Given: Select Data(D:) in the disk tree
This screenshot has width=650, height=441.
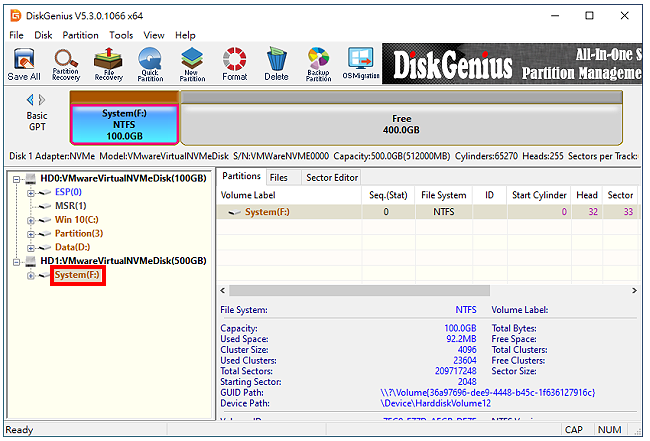Looking at the screenshot, I should (73, 247).
